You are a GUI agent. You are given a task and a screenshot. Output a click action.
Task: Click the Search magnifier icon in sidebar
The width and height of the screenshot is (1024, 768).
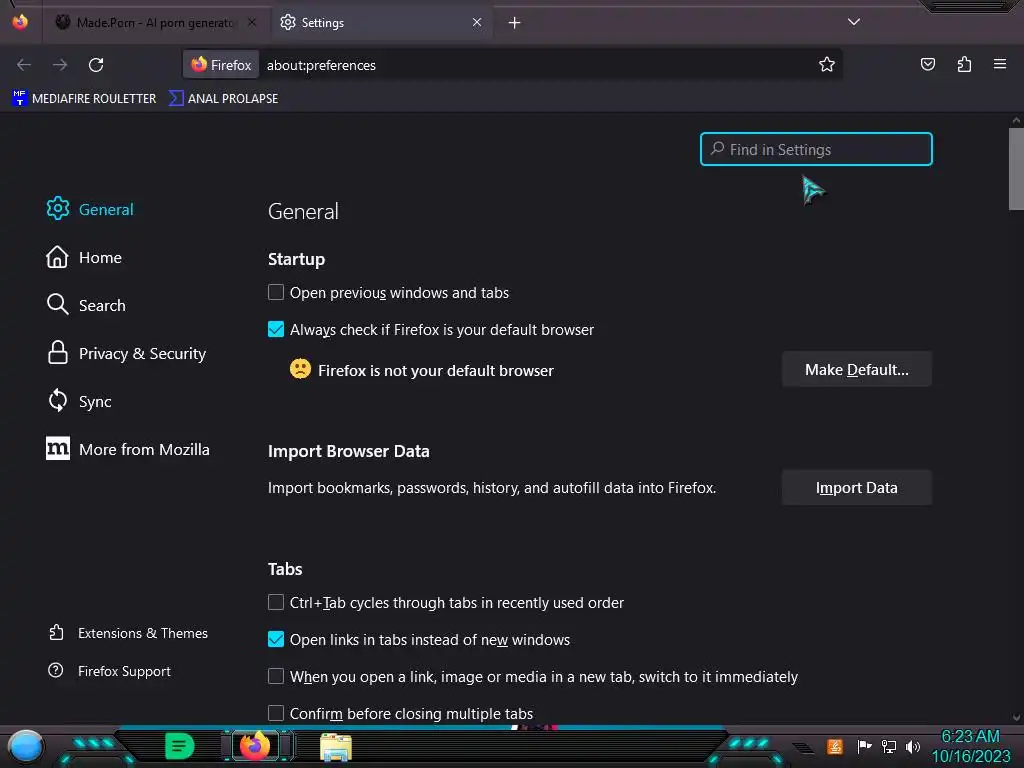tap(57, 305)
